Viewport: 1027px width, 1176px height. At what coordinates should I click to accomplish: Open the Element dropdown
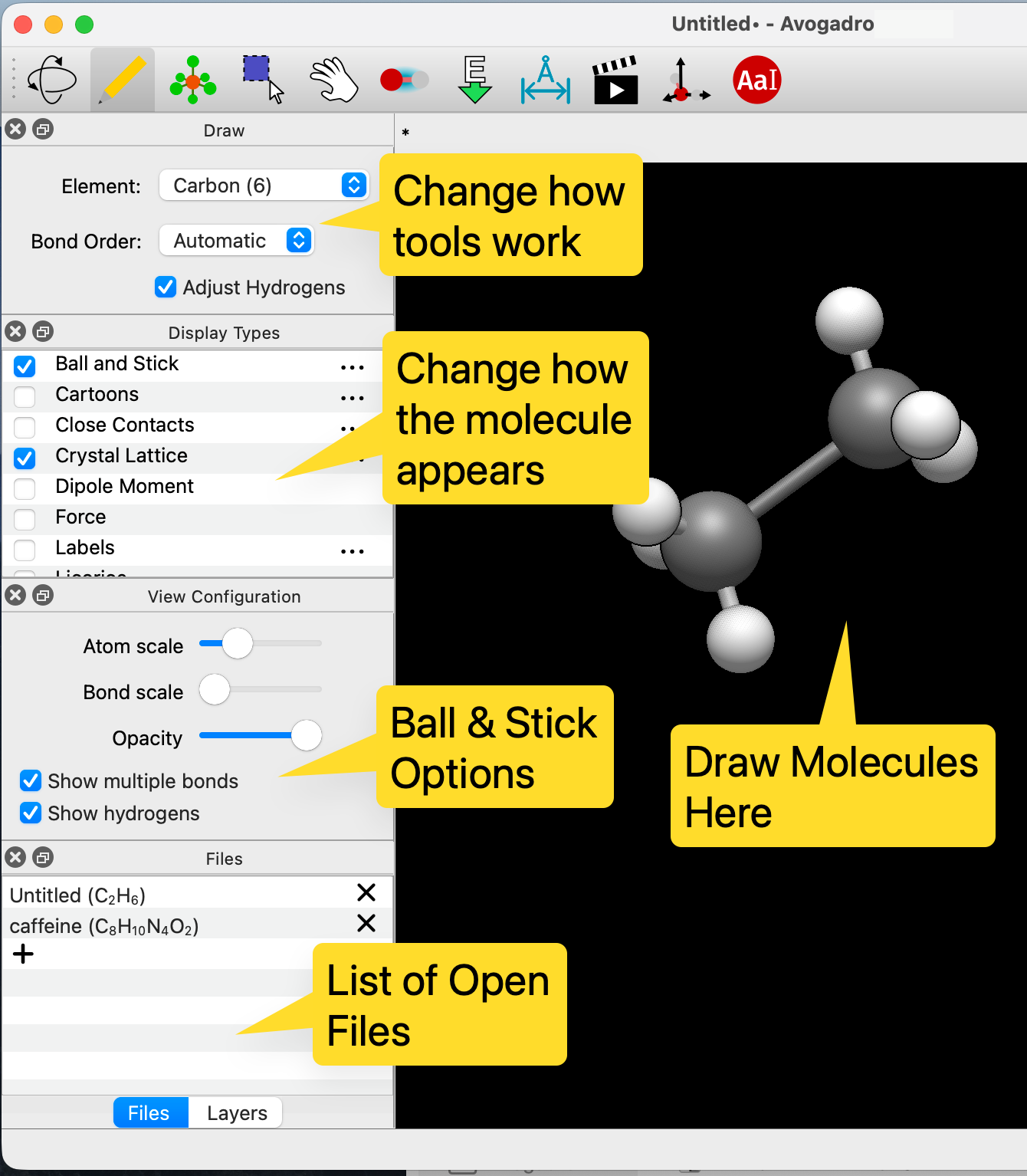pyautogui.click(x=264, y=185)
